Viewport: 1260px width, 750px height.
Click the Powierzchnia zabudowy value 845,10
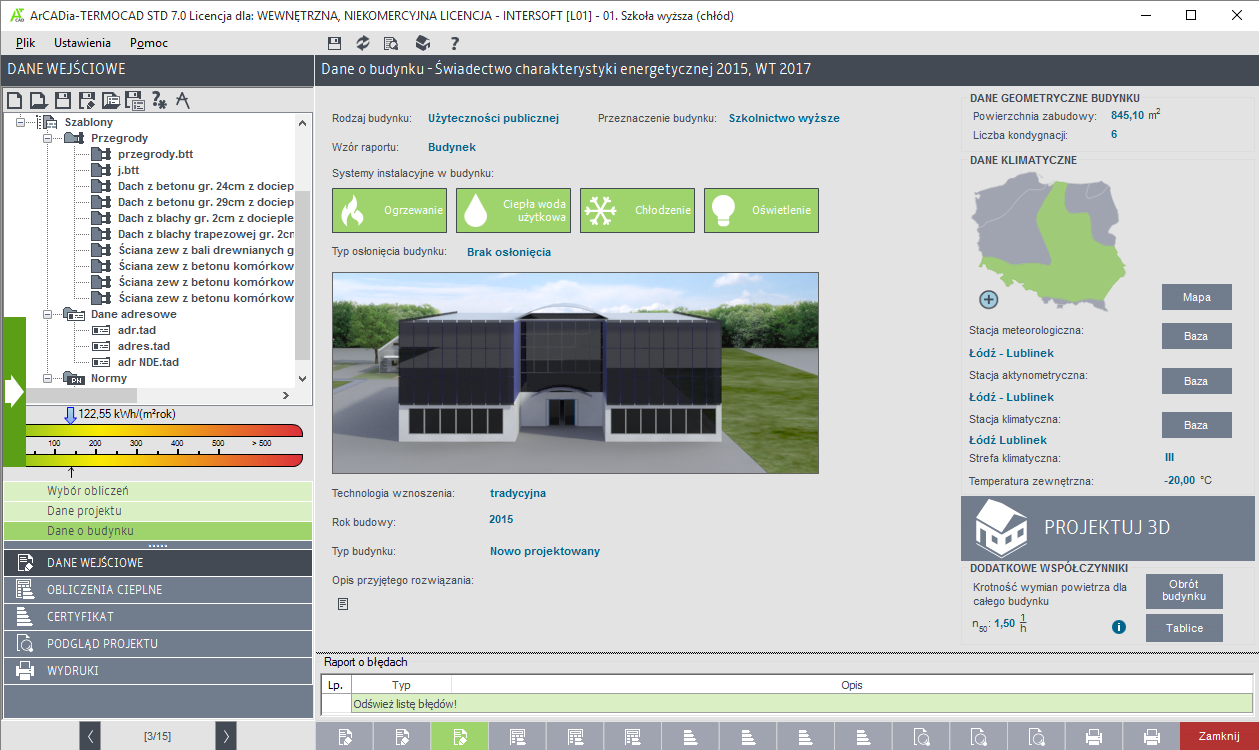pos(1128,115)
